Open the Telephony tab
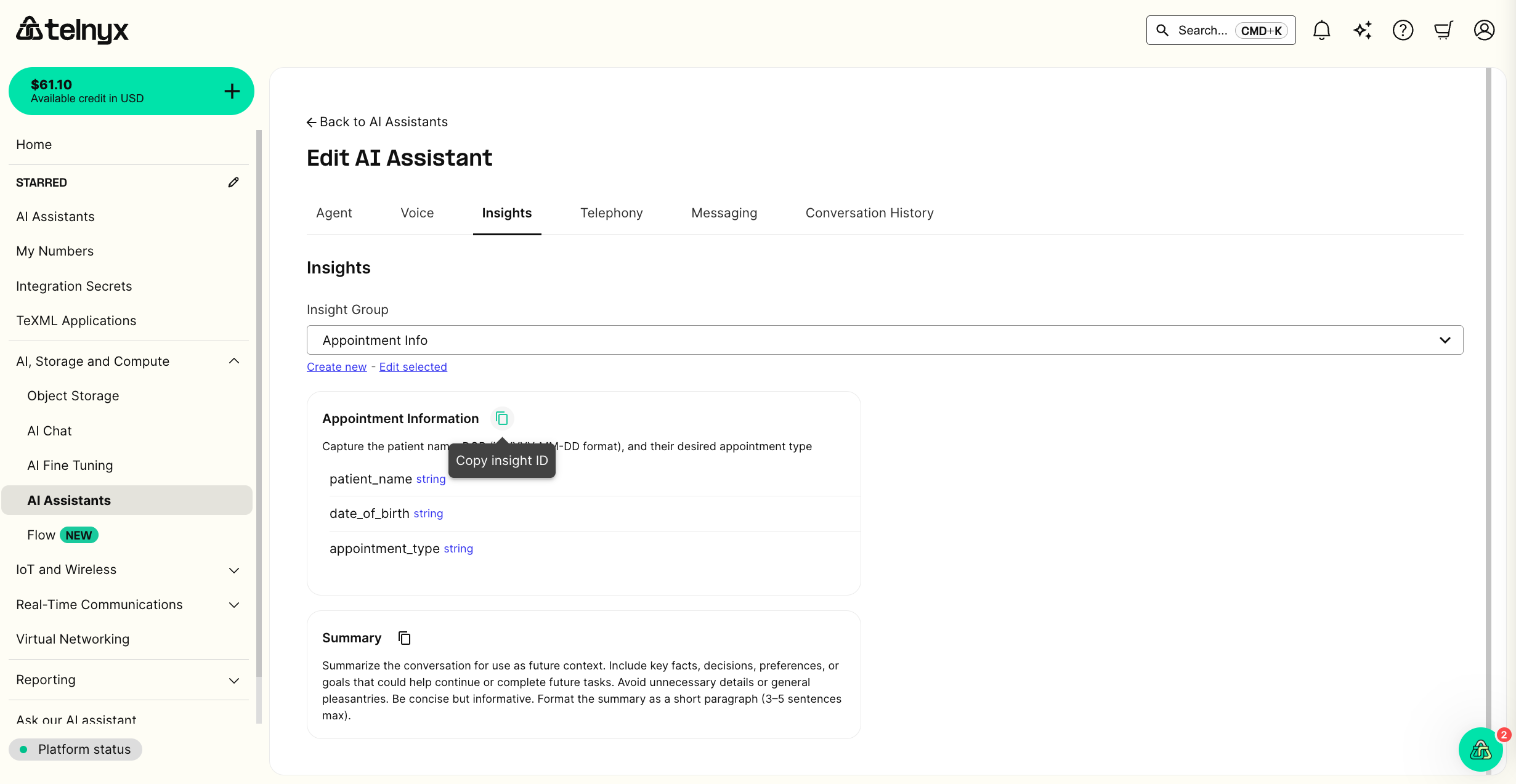Screen dimensions: 1516x784 pos(611,213)
